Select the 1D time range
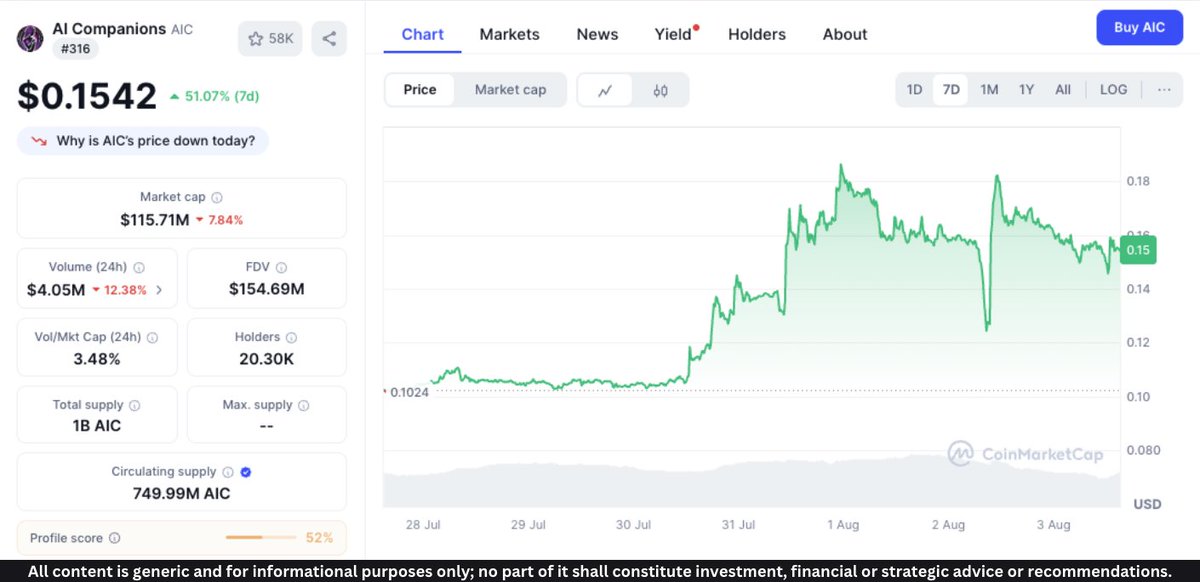Image resolution: width=1200 pixels, height=582 pixels. pyautogui.click(x=914, y=90)
